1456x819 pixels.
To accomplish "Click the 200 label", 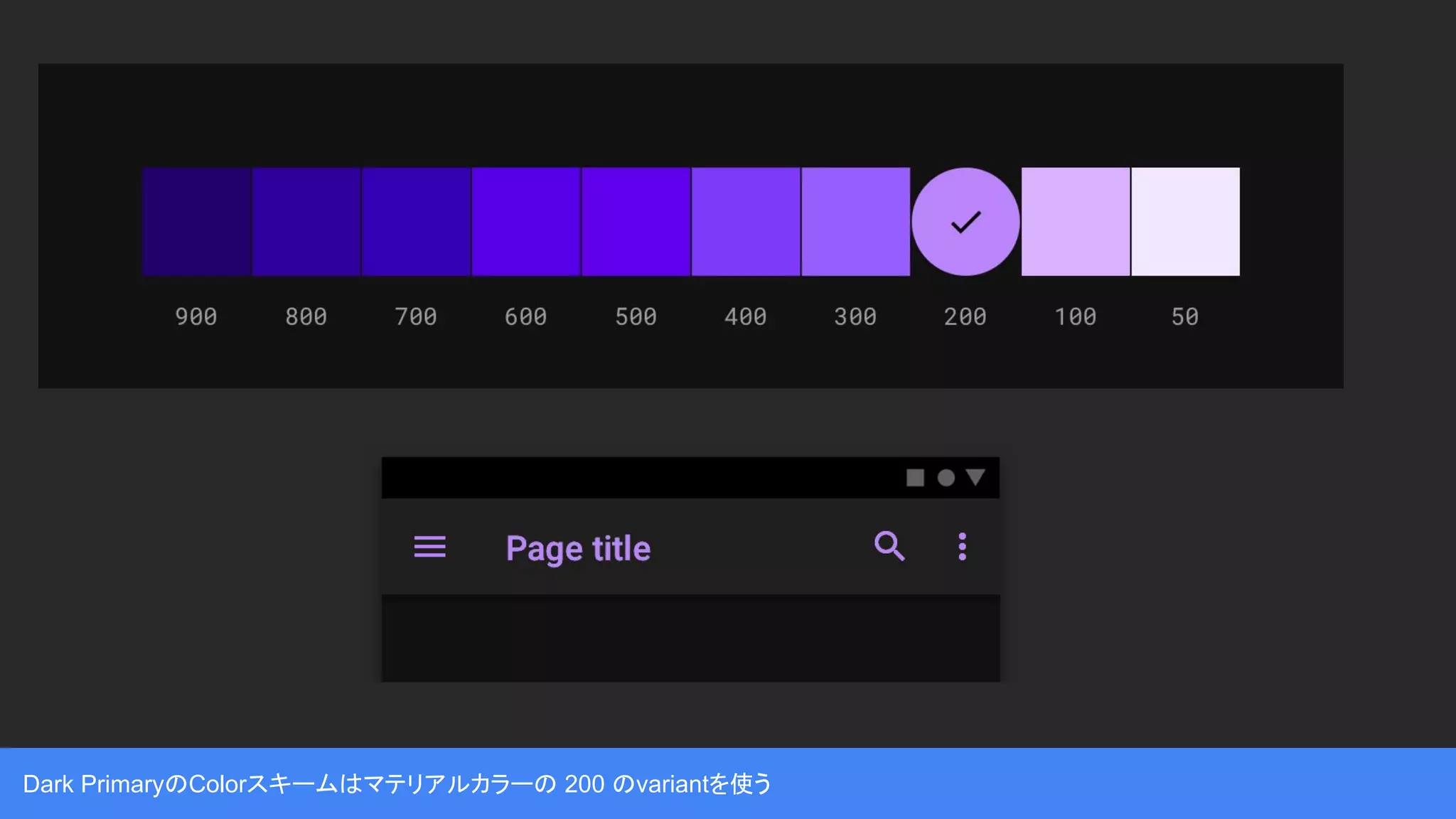I will (x=965, y=316).
